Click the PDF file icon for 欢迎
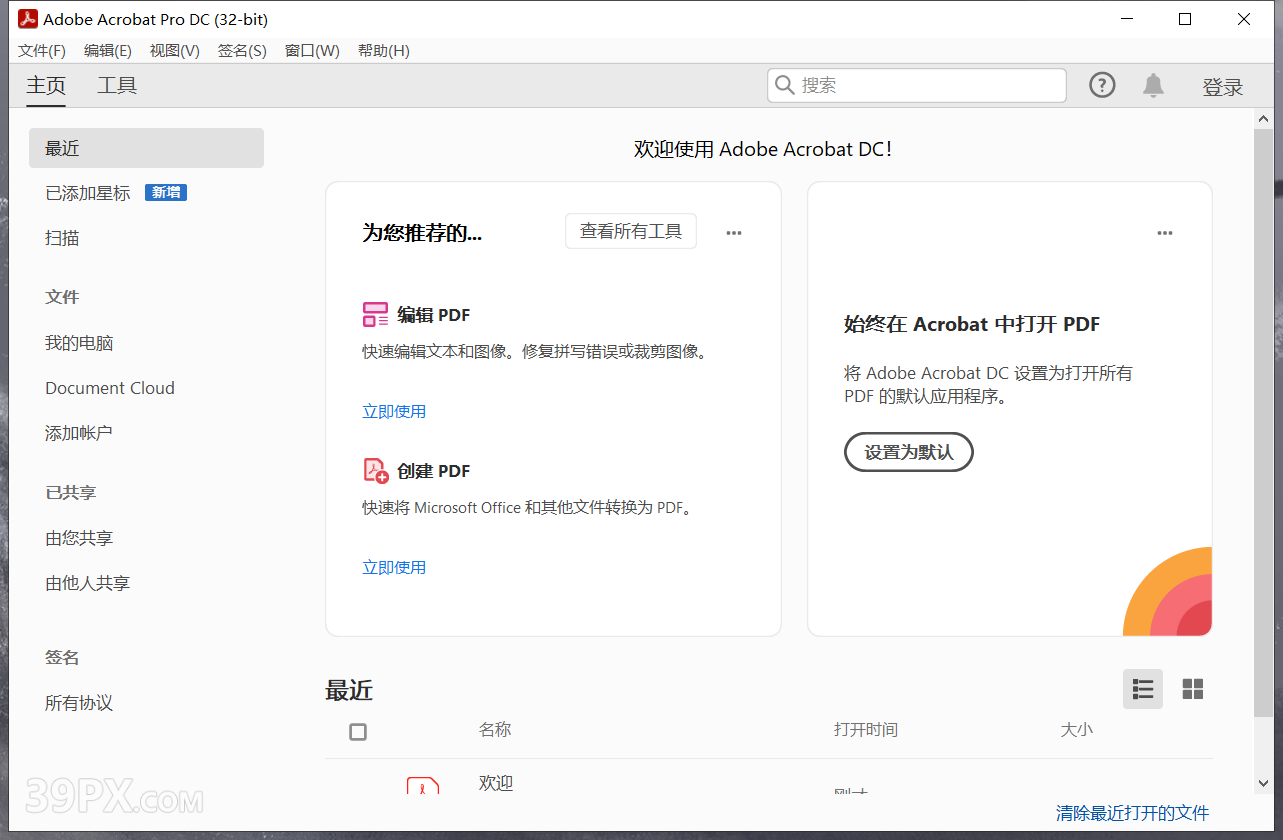Viewport: 1283px width, 840px height. tap(423, 786)
